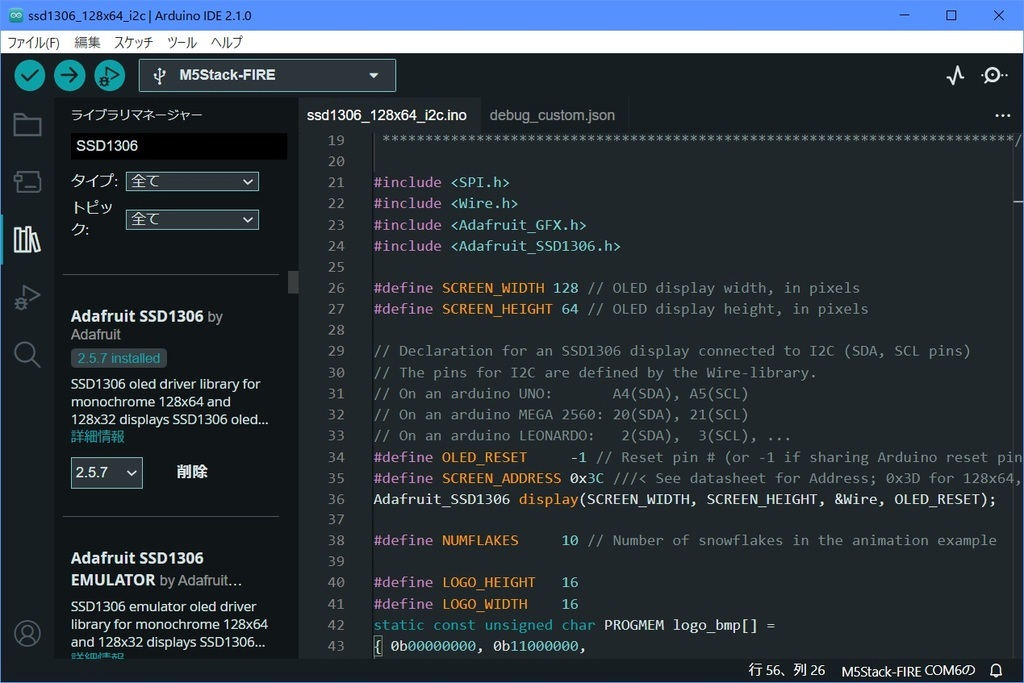This screenshot has width=1024, height=683.
Task: Open the Search sidebar icon
Action: click(27, 354)
